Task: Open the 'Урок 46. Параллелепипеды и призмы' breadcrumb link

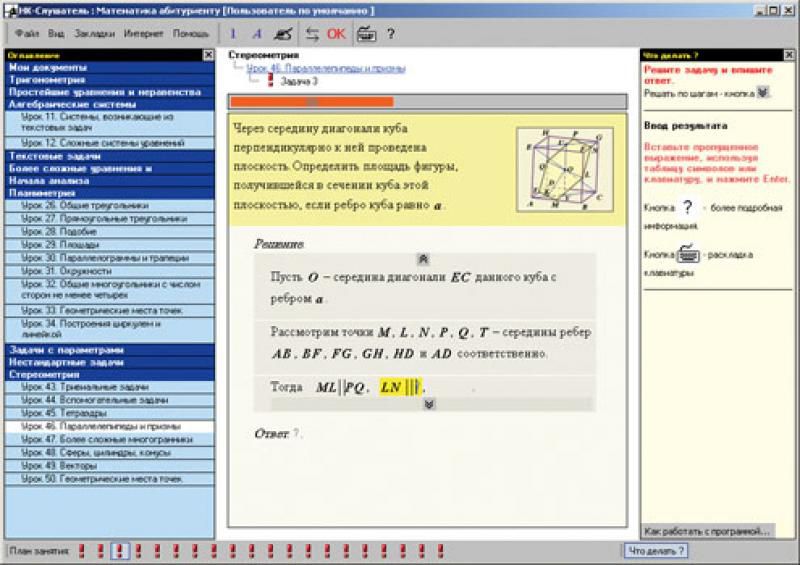Action: tap(326, 68)
